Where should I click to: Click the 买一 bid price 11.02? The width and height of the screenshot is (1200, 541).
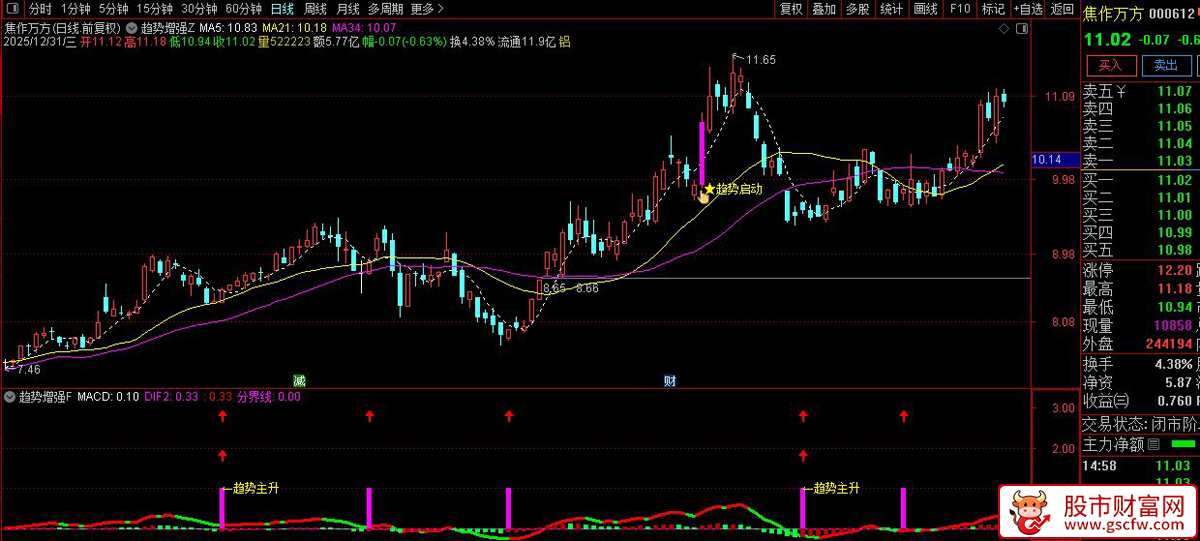(1174, 180)
